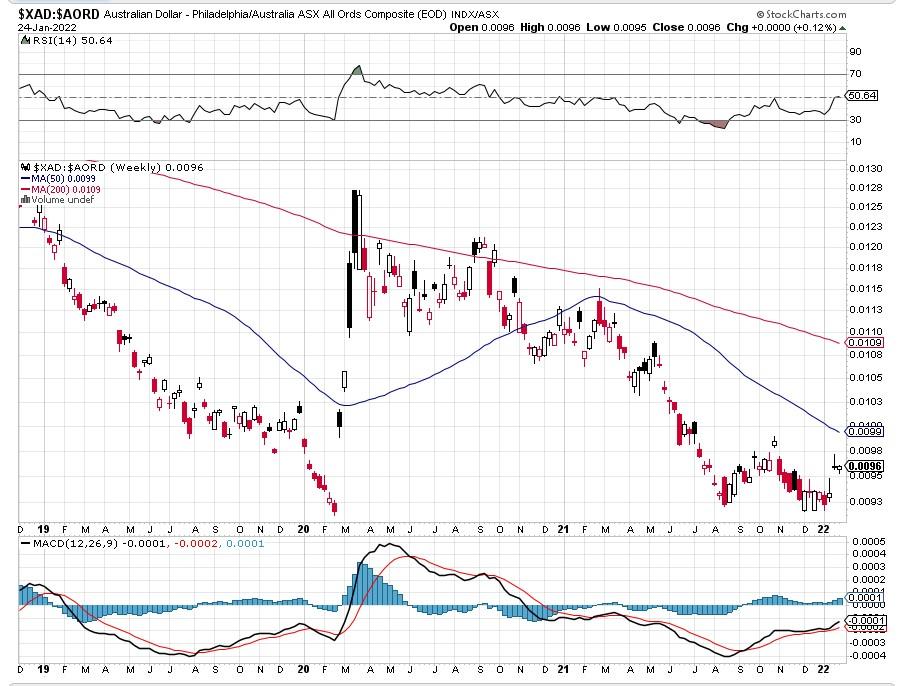
Task: Click the MACD black line legend marker
Action: coord(25,543)
